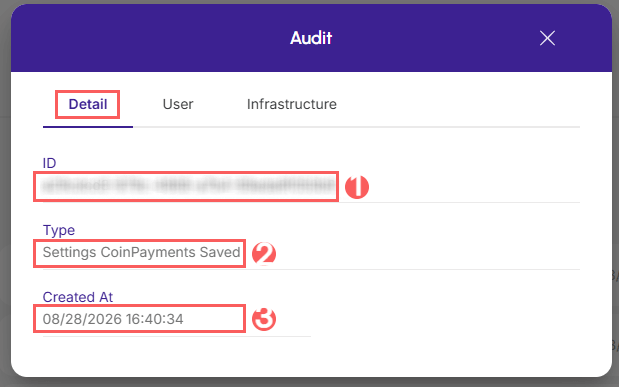Click the Type field label
The width and height of the screenshot is (619, 387).
point(59,230)
